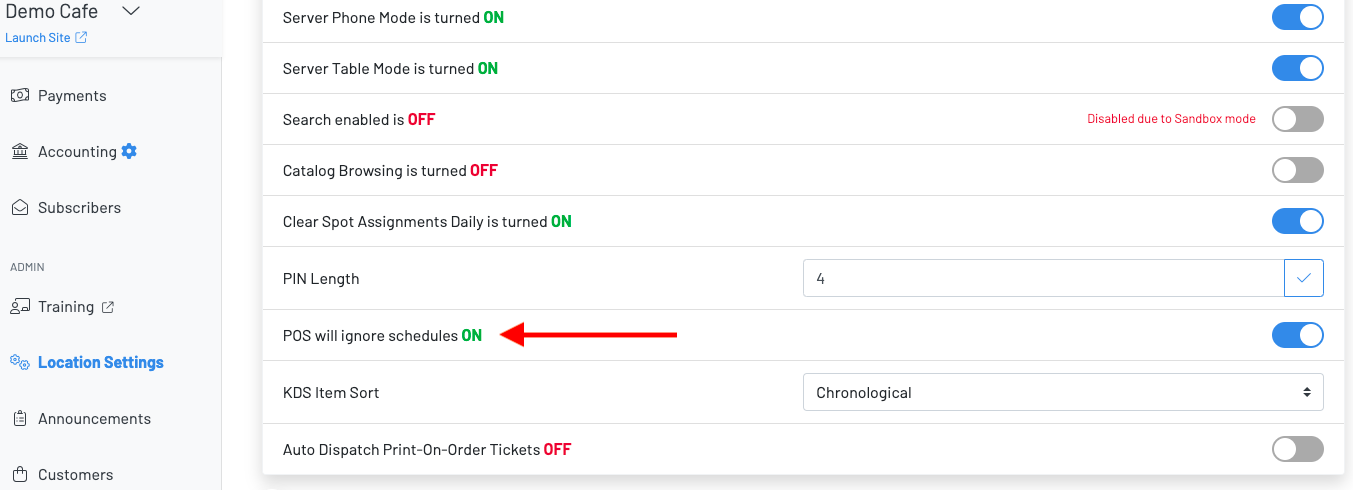Expand the Demo Cafe location chevron
Image resolution: width=1353 pixels, height=490 pixels.
[131, 12]
